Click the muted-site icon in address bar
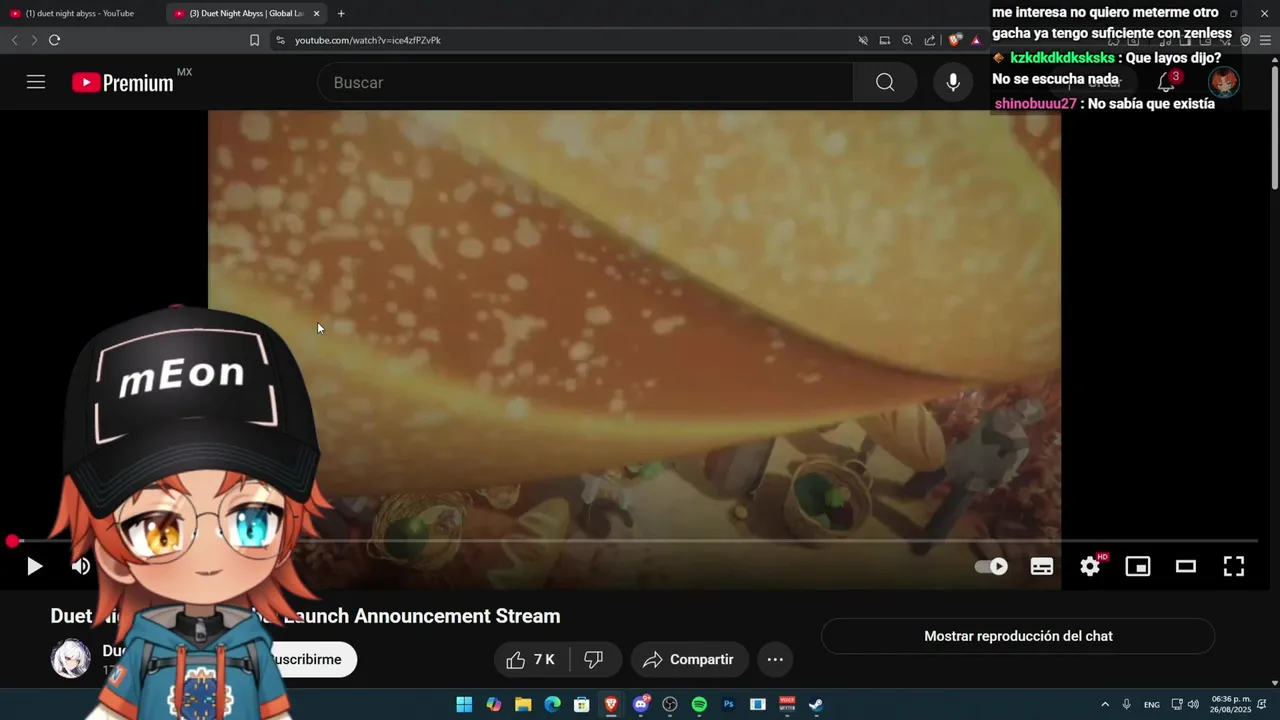This screenshot has height=720, width=1280. 862,40
